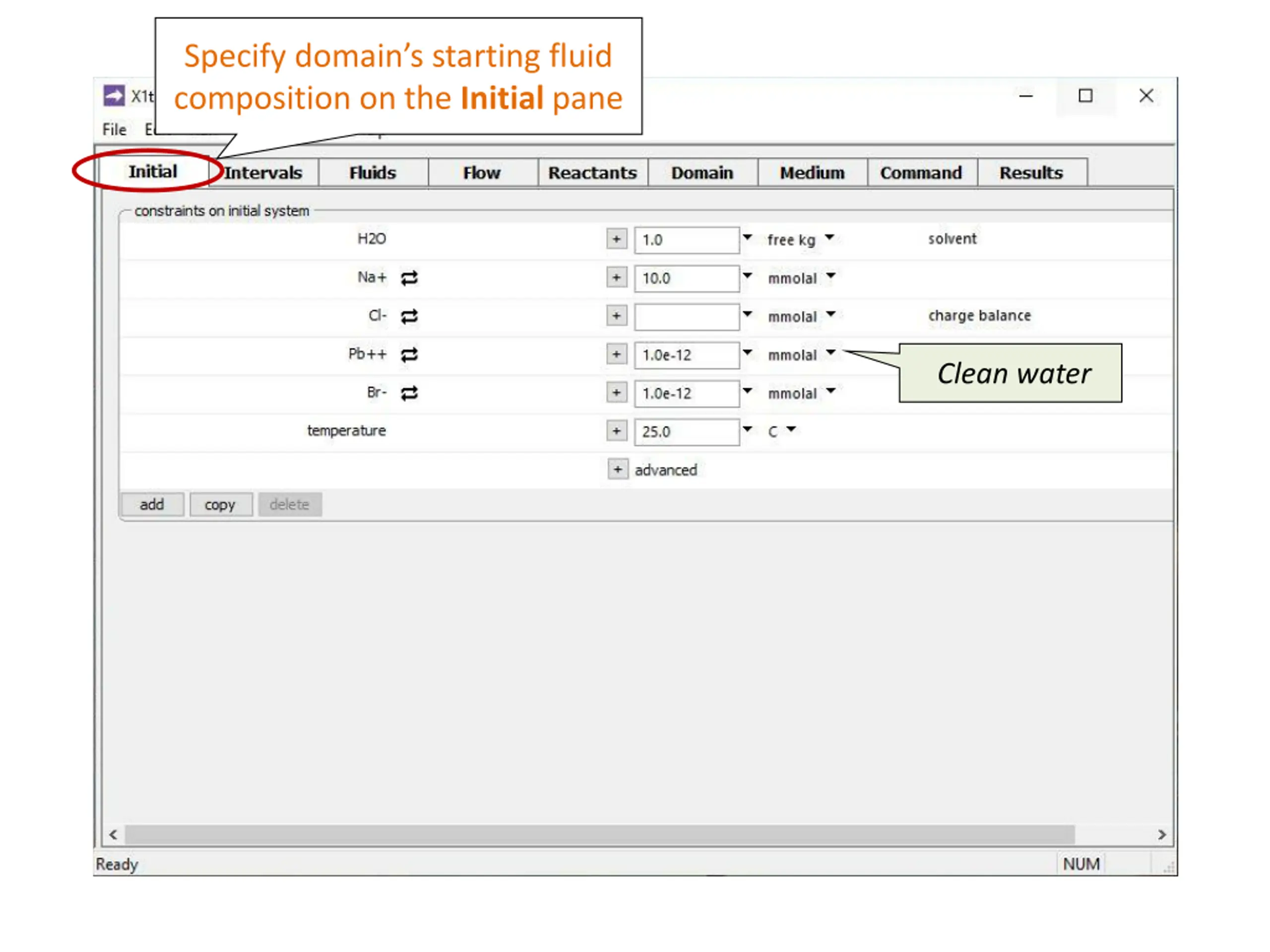This screenshot has height=952, width=1270.
Task: Expand the plus button in the Pb++ row
Action: [x=617, y=355]
